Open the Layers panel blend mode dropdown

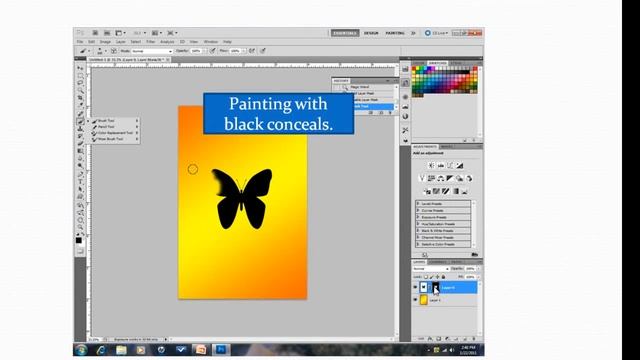coord(431,269)
